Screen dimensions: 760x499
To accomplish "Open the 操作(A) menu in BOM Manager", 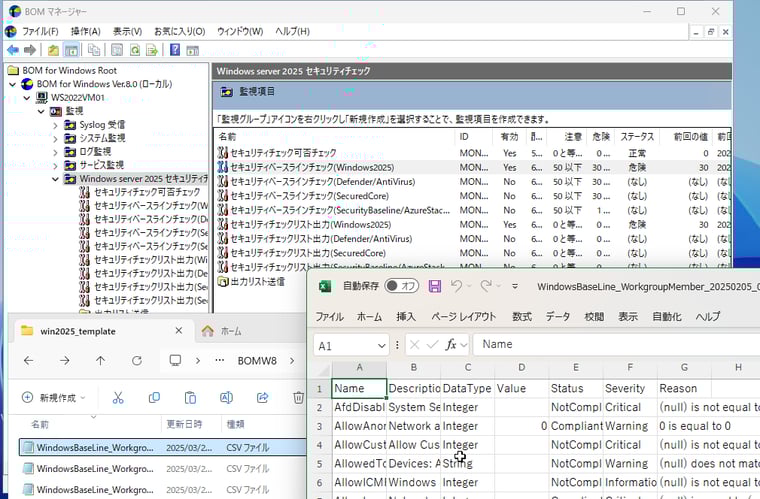I will coord(85,31).
